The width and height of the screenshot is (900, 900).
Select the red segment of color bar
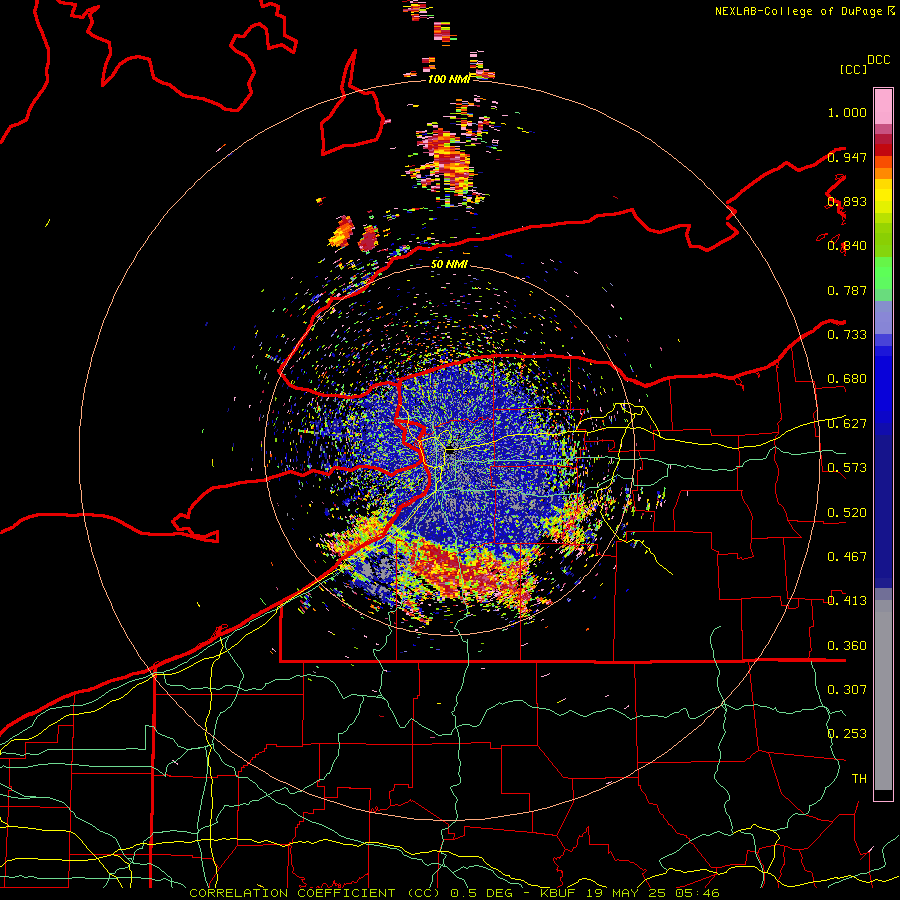[x=883, y=150]
